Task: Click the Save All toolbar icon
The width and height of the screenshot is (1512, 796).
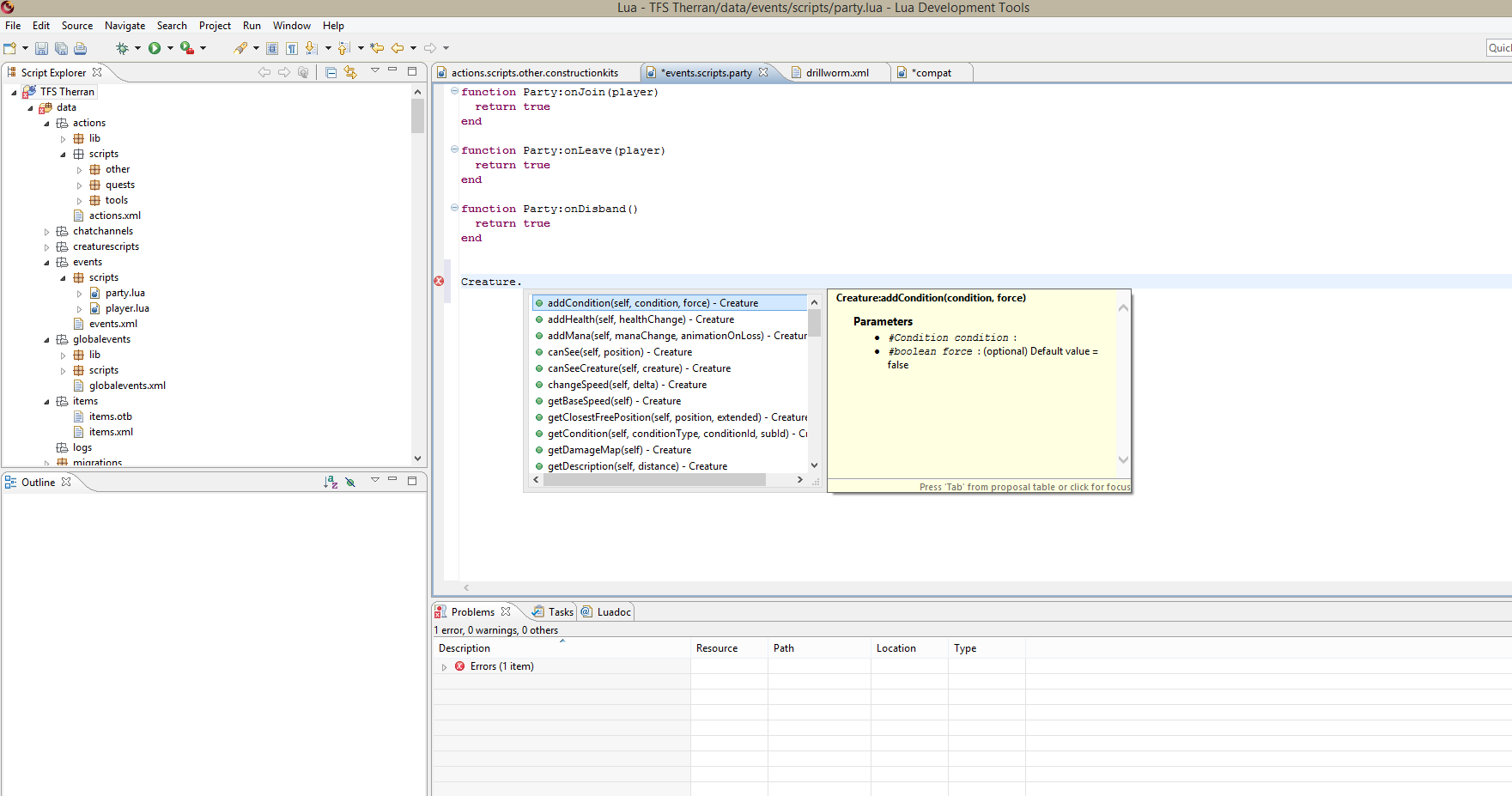Action: [61, 48]
